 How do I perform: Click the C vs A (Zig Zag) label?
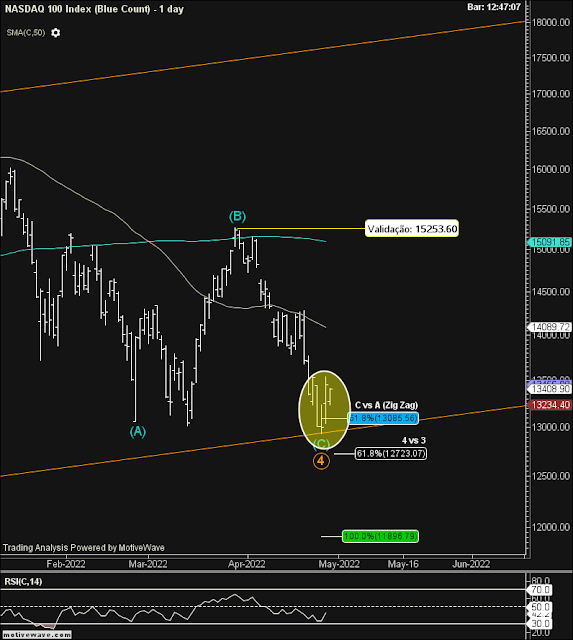[386, 405]
